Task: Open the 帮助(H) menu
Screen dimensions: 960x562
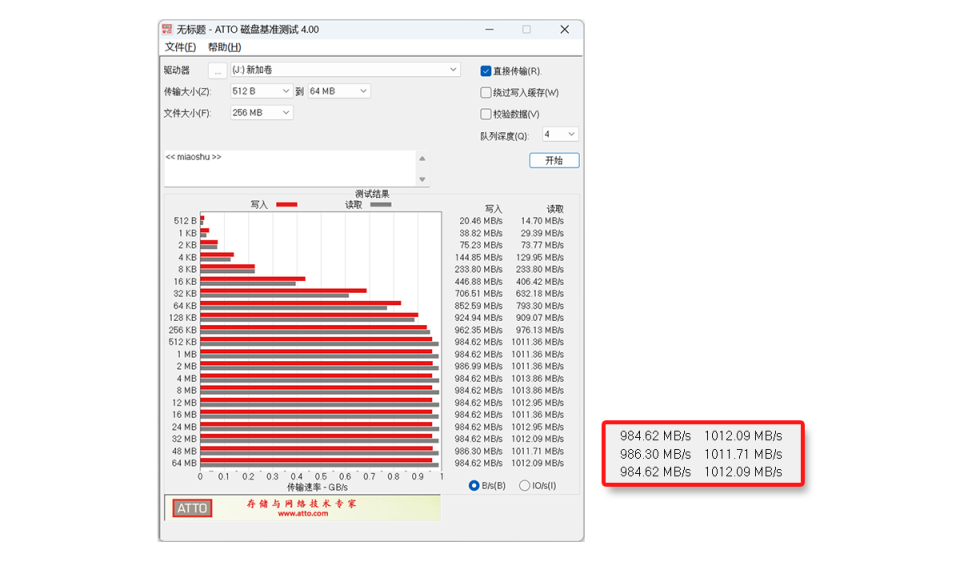Action: tap(224, 47)
